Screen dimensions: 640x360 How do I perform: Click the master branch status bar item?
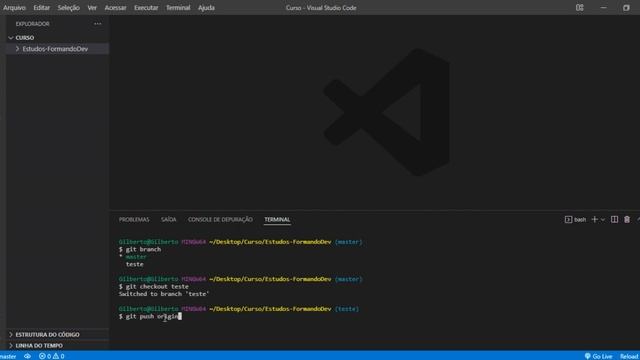[x=8, y=356]
